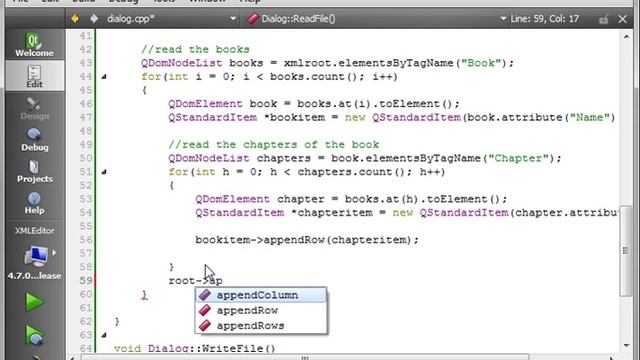Run the project with green play button

click(x=34, y=302)
